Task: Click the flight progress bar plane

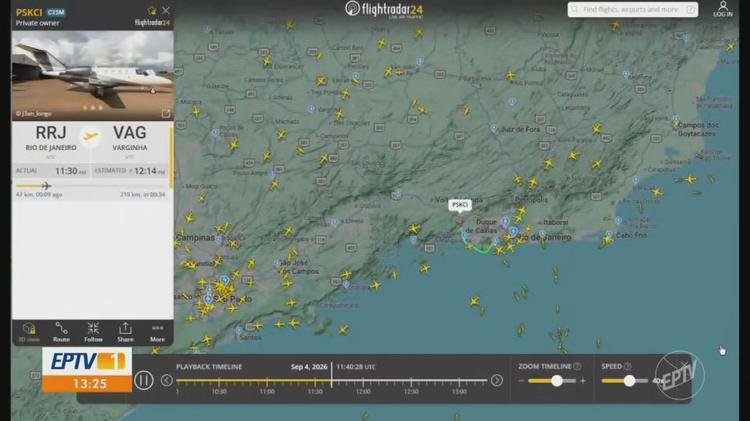Action: [x=46, y=186]
